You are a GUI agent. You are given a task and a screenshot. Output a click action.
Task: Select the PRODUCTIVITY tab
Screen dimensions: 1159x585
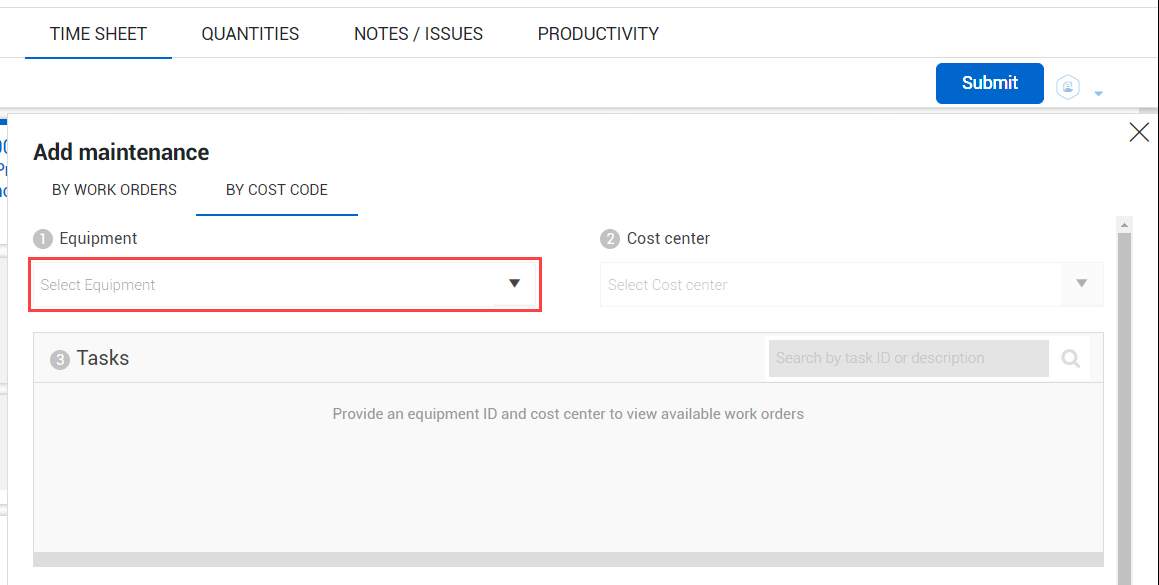pos(598,34)
